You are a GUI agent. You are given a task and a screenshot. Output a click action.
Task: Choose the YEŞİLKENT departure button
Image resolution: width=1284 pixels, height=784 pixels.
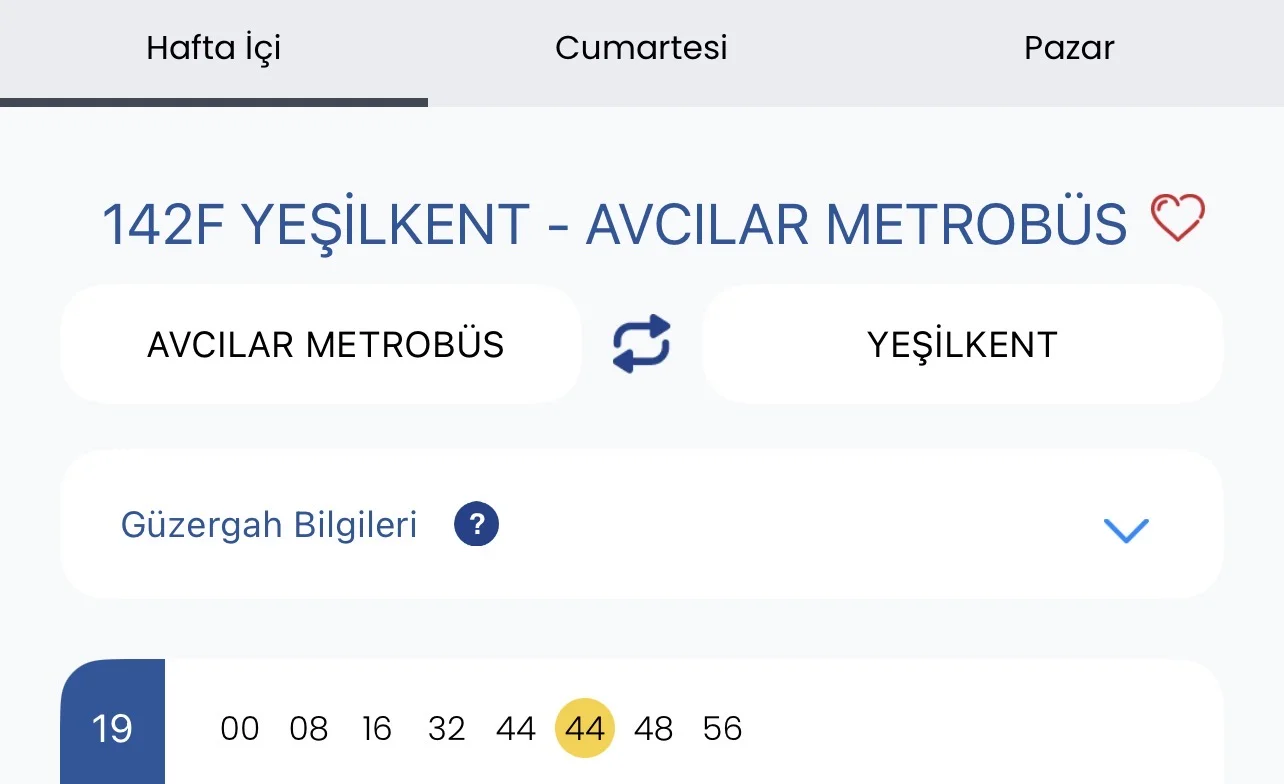pos(962,345)
